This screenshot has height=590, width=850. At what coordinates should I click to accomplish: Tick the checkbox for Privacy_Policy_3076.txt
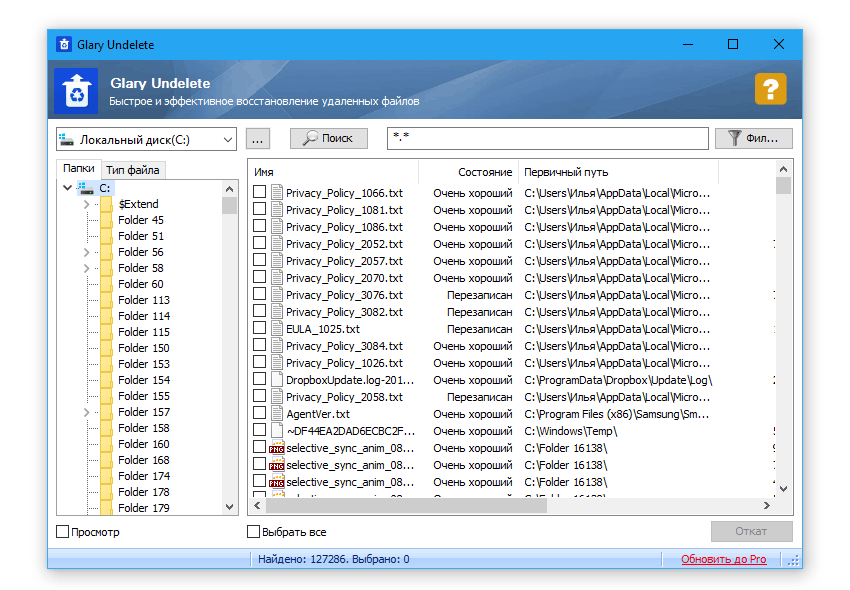260,293
